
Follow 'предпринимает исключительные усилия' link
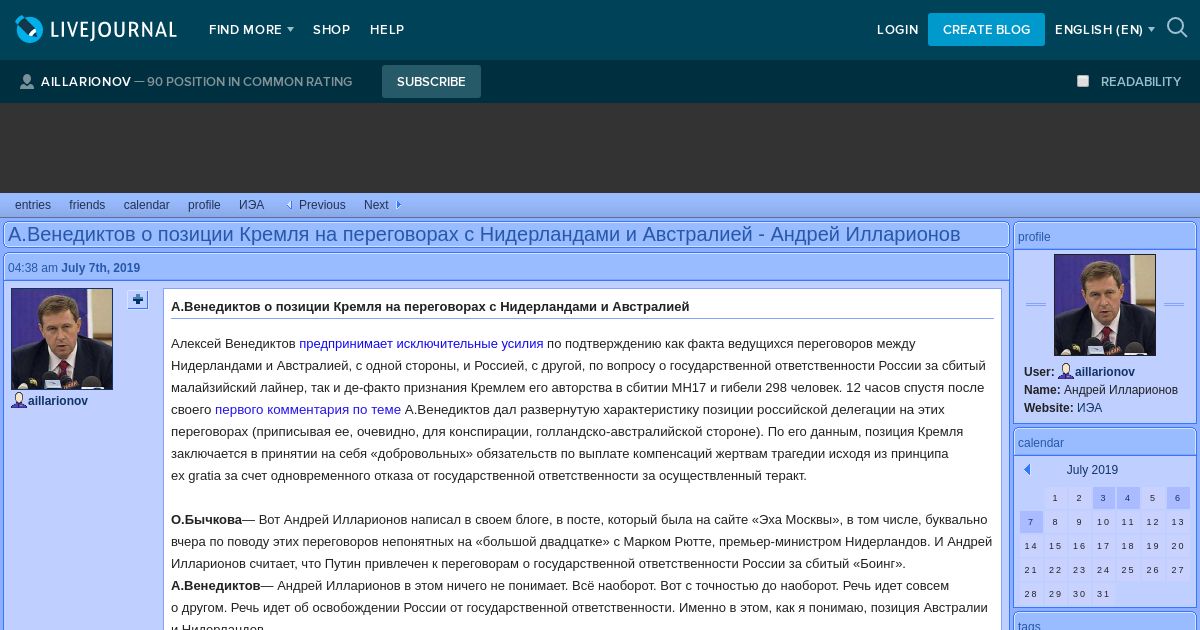[x=421, y=343]
